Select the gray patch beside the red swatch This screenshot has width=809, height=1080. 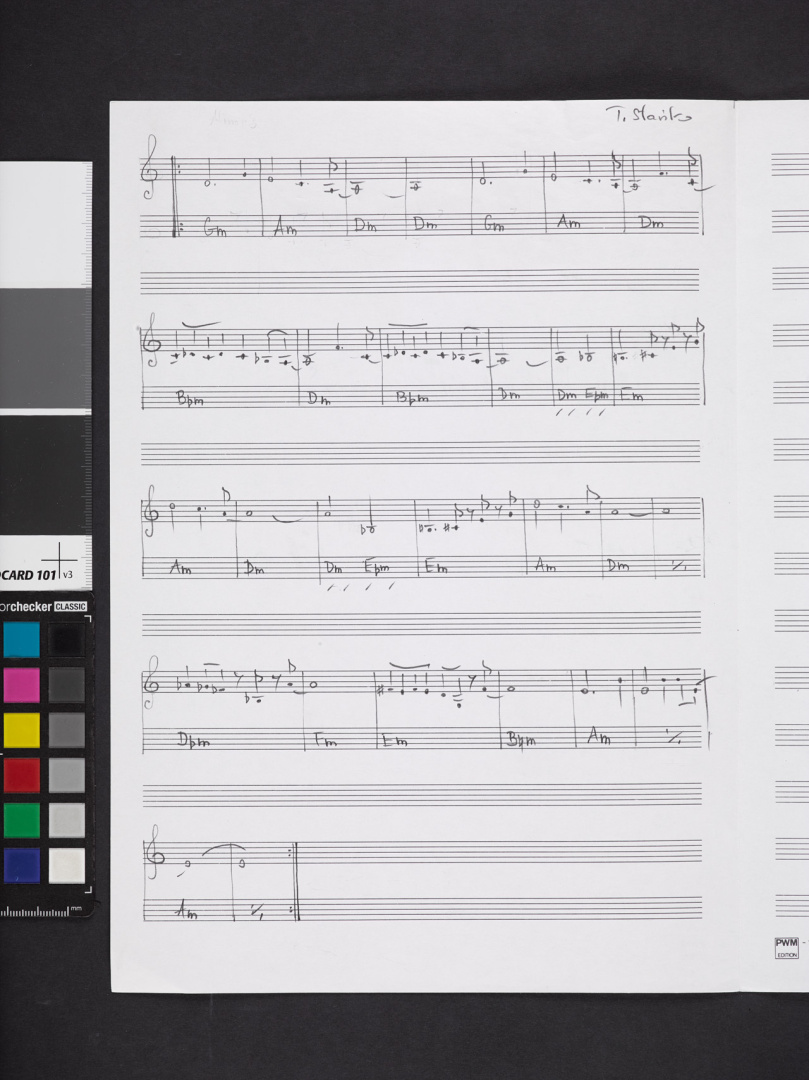[67, 776]
